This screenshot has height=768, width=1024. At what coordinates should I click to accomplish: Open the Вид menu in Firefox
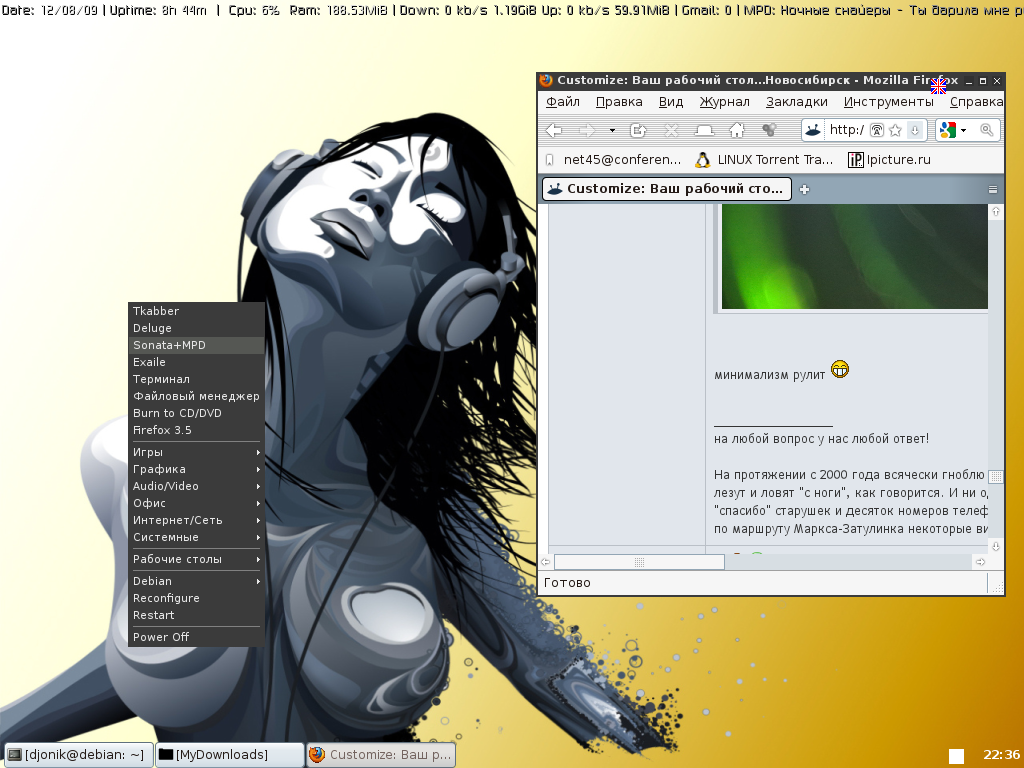click(x=671, y=102)
